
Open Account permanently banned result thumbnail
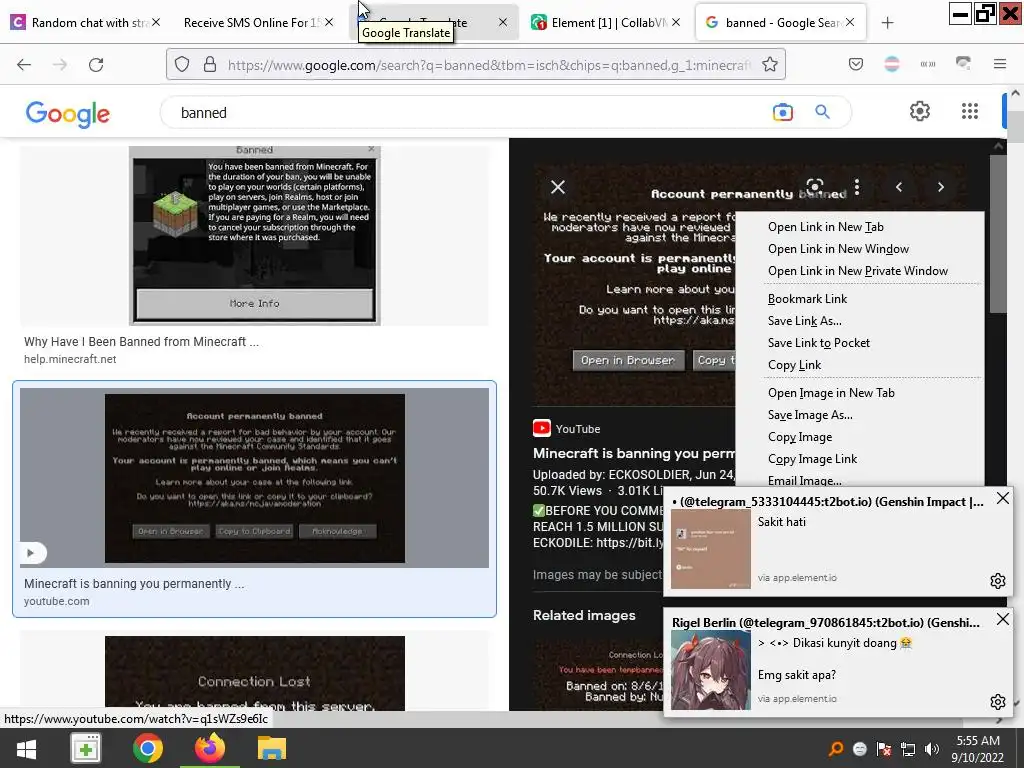[255, 477]
